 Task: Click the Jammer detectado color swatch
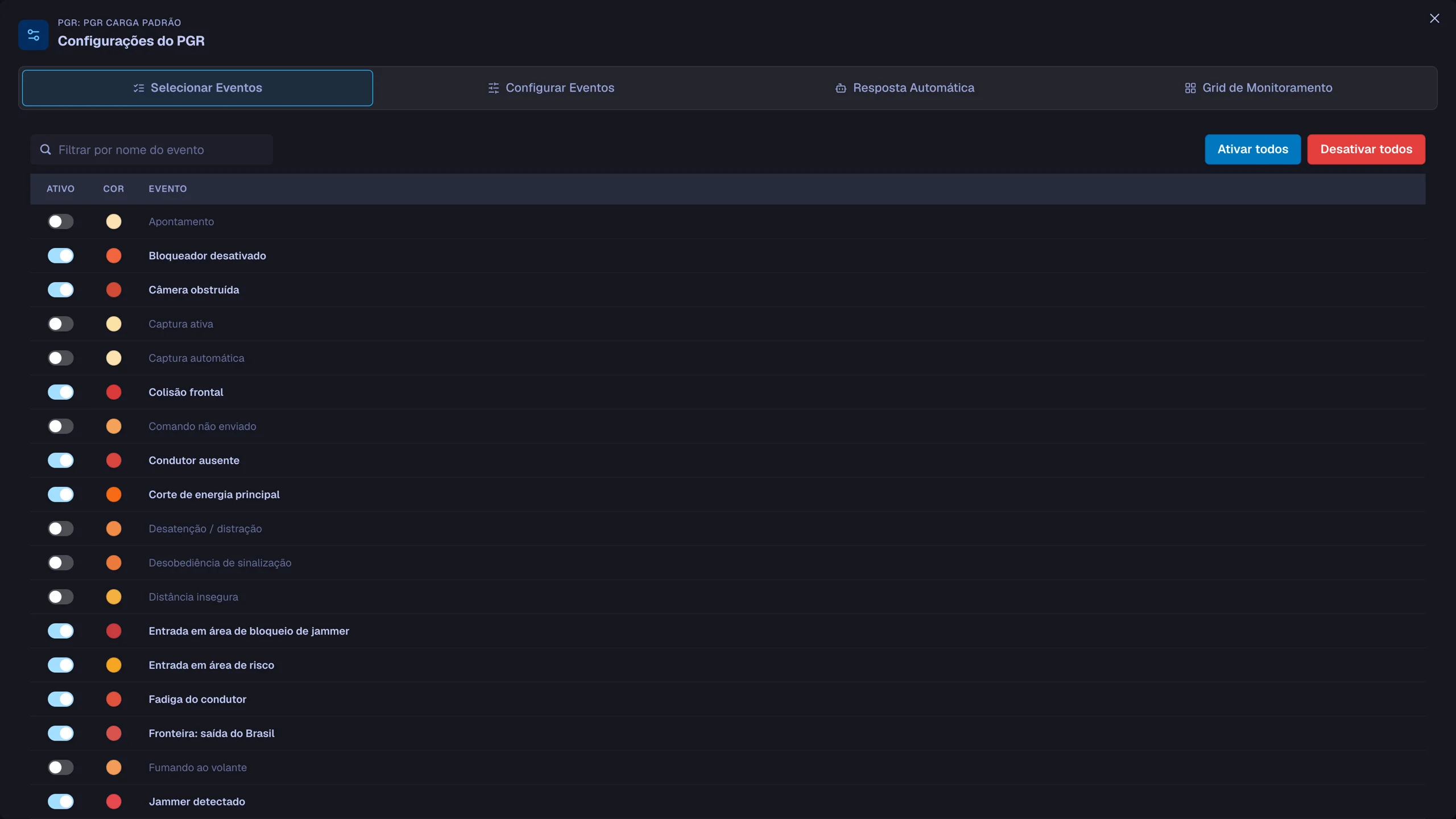(x=114, y=802)
